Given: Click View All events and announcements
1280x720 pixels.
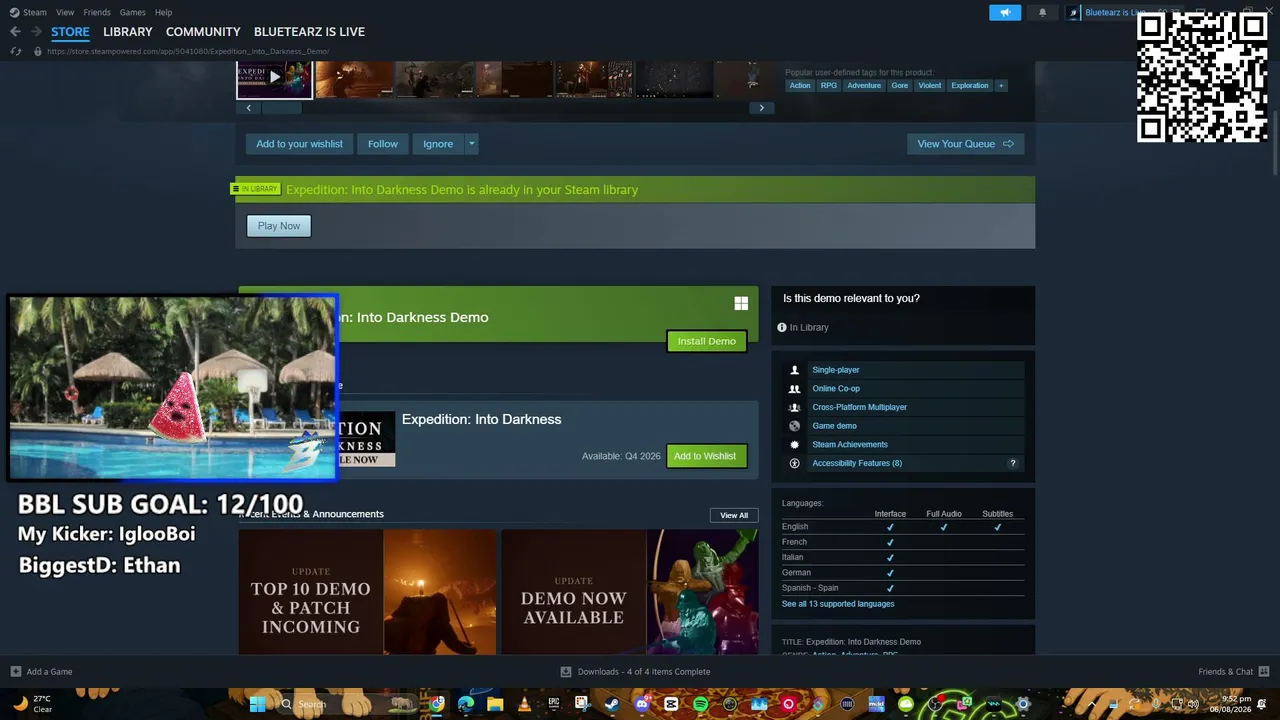Looking at the screenshot, I should tap(734, 515).
